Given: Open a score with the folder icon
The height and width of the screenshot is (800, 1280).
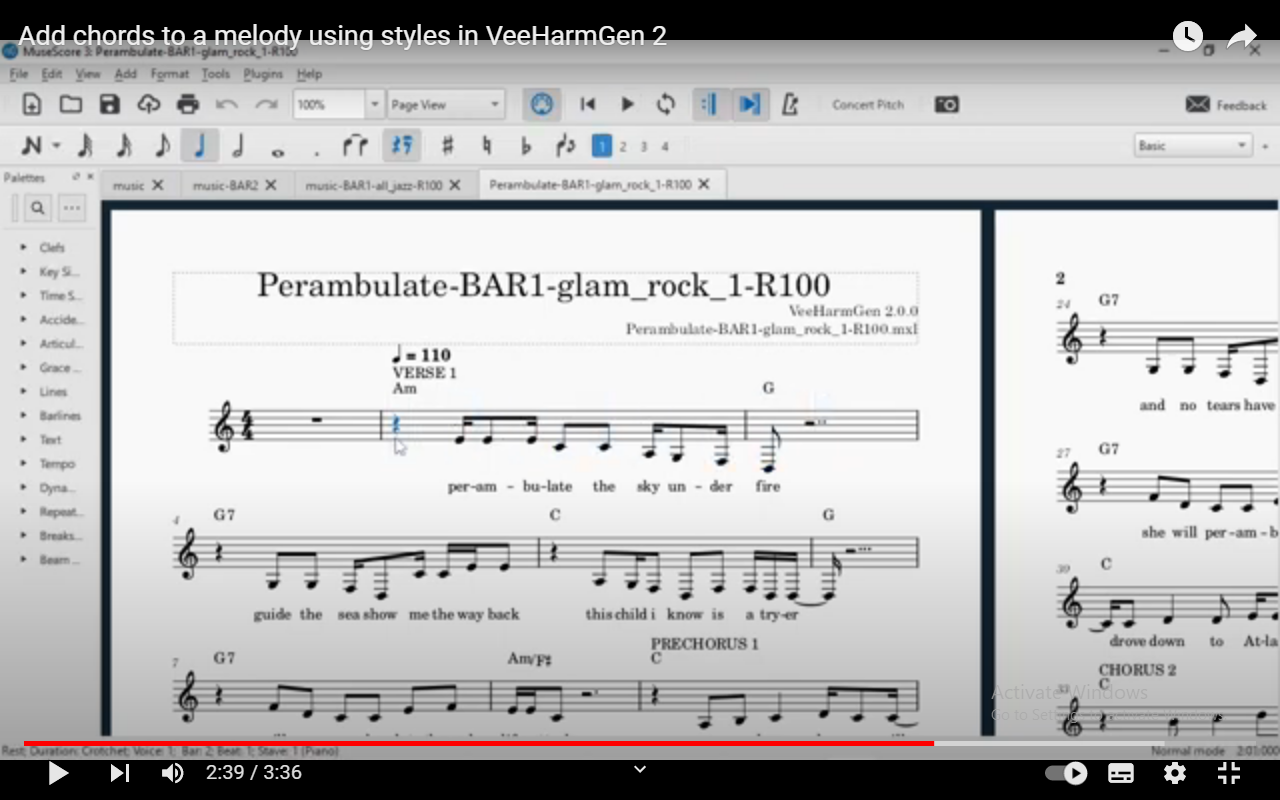Looking at the screenshot, I should (x=70, y=104).
